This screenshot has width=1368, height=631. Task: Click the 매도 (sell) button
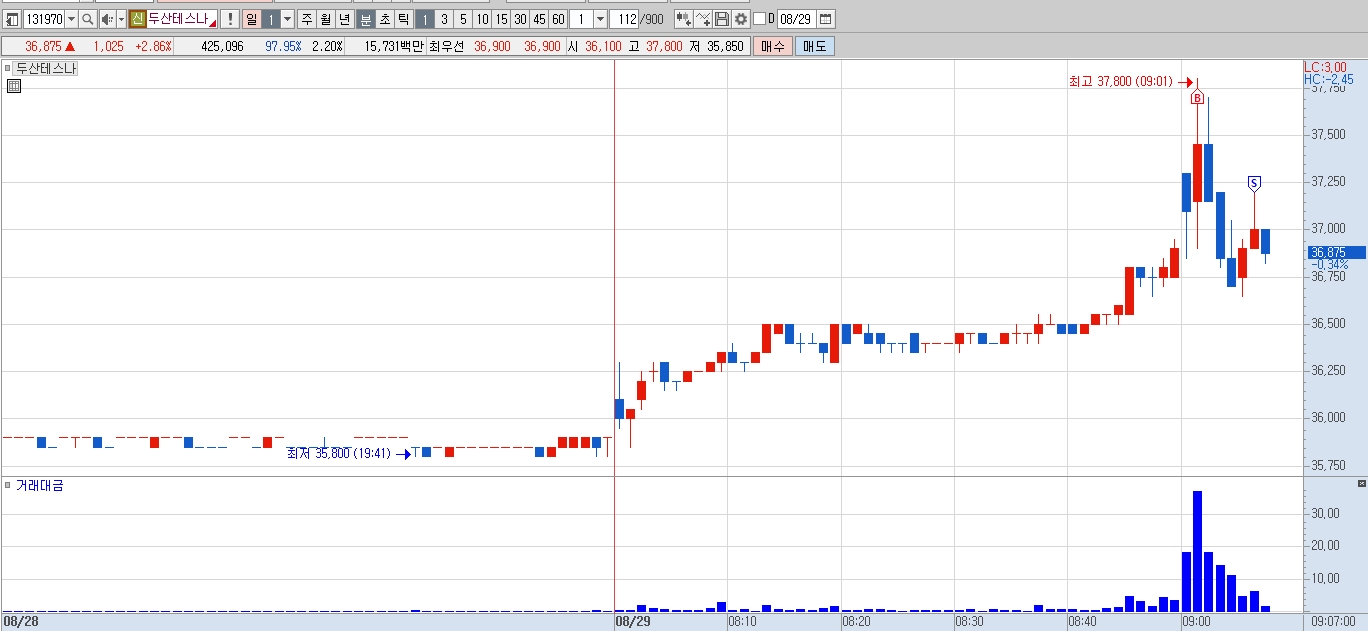pyautogui.click(x=814, y=46)
